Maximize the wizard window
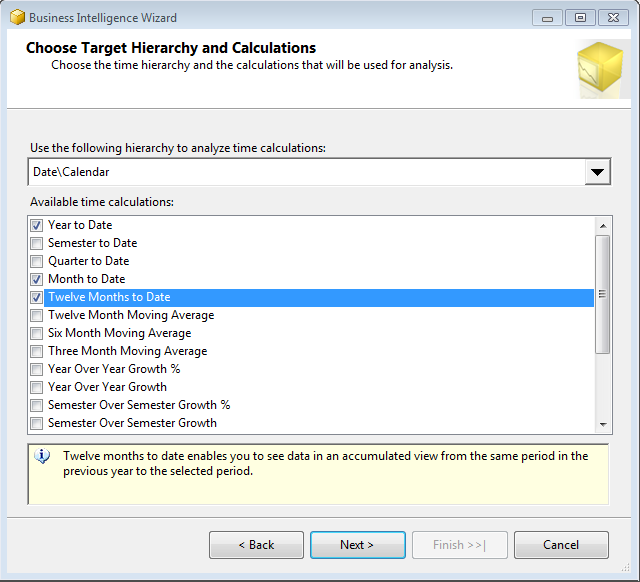640x582 pixels. coord(579,17)
